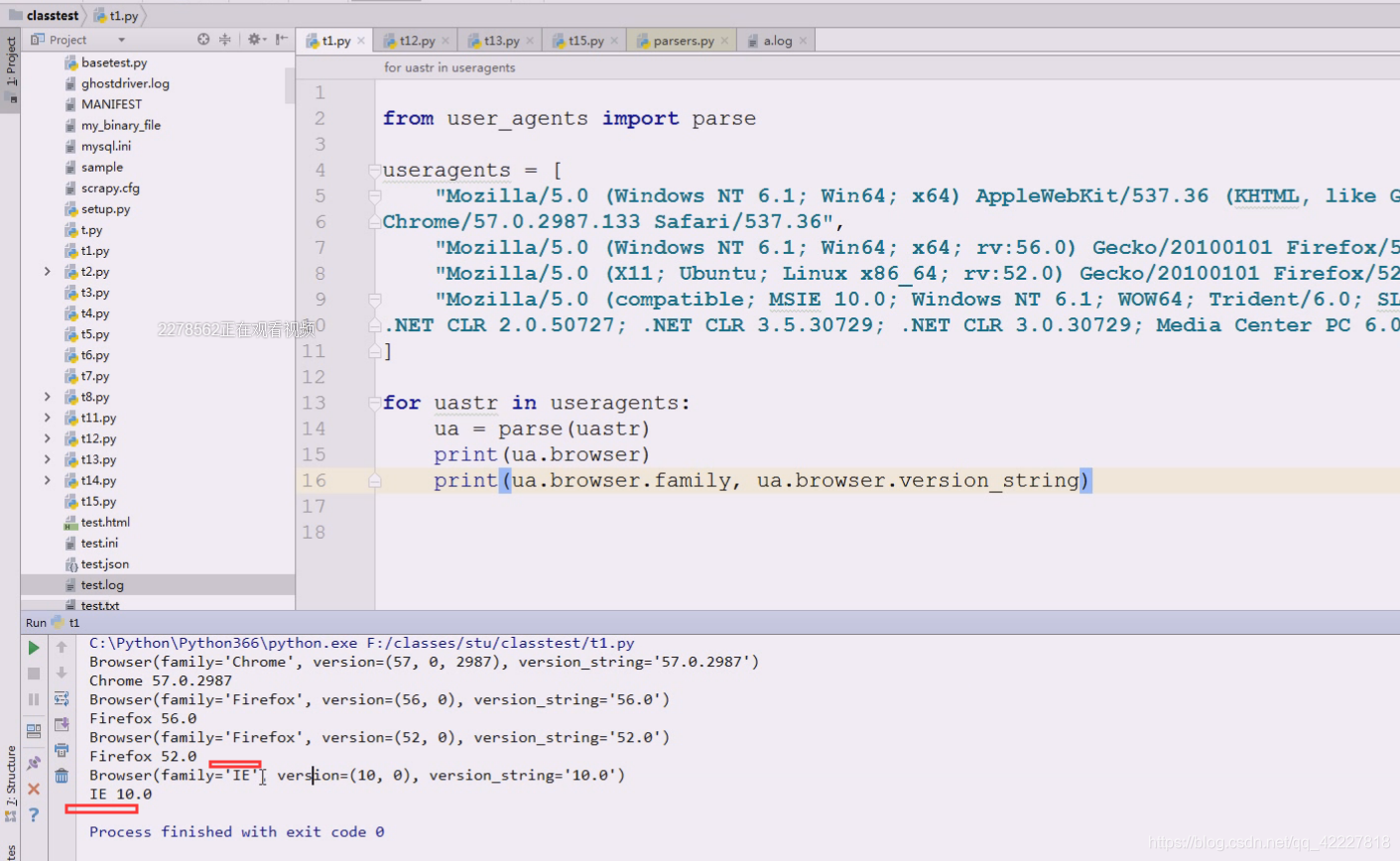Click Down the stack trace arrow
The width and height of the screenshot is (1400, 861).
(62, 674)
